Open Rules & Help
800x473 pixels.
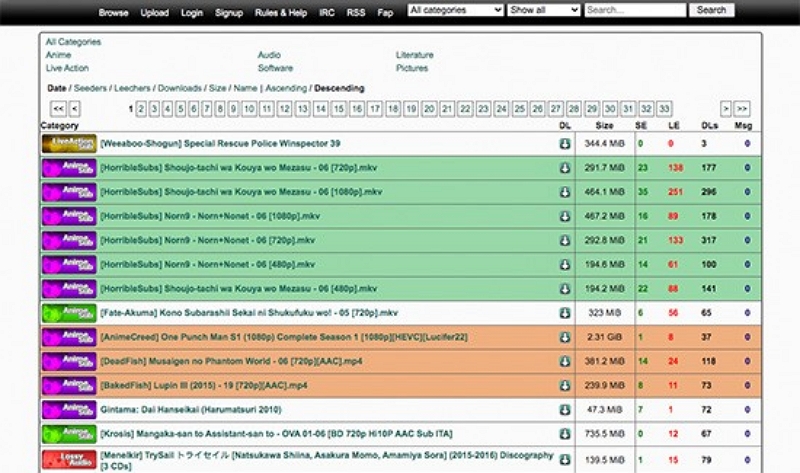pyautogui.click(x=281, y=13)
